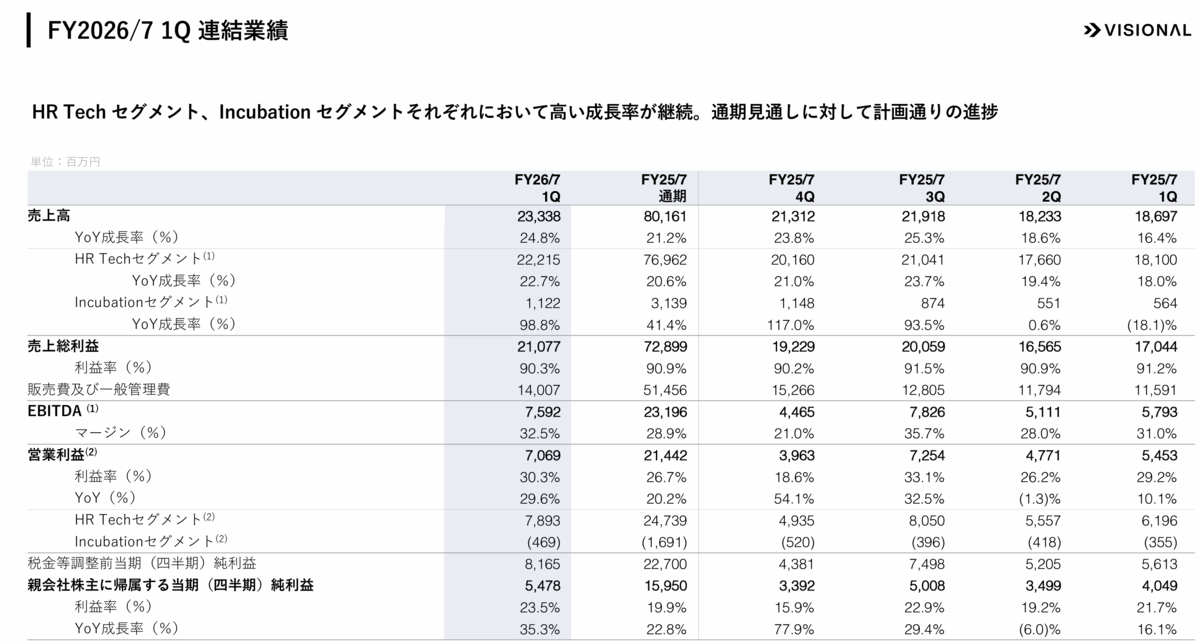Click the 23,338 revenue value
This screenshot has width=1200, height=643.
pos(541,216)
